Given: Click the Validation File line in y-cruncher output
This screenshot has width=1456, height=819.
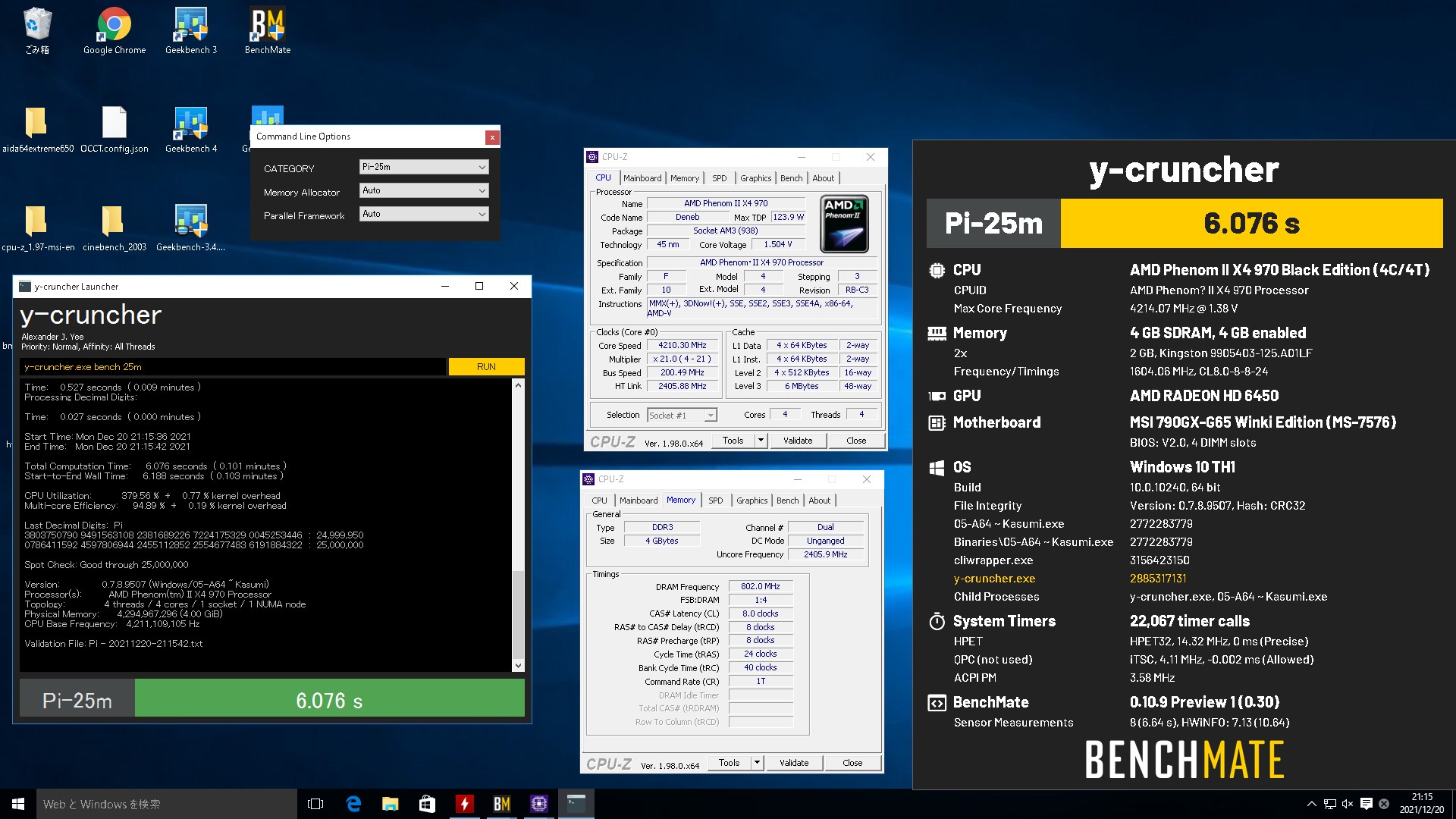Looking at the screenshot, I should (x=114, y=644).
